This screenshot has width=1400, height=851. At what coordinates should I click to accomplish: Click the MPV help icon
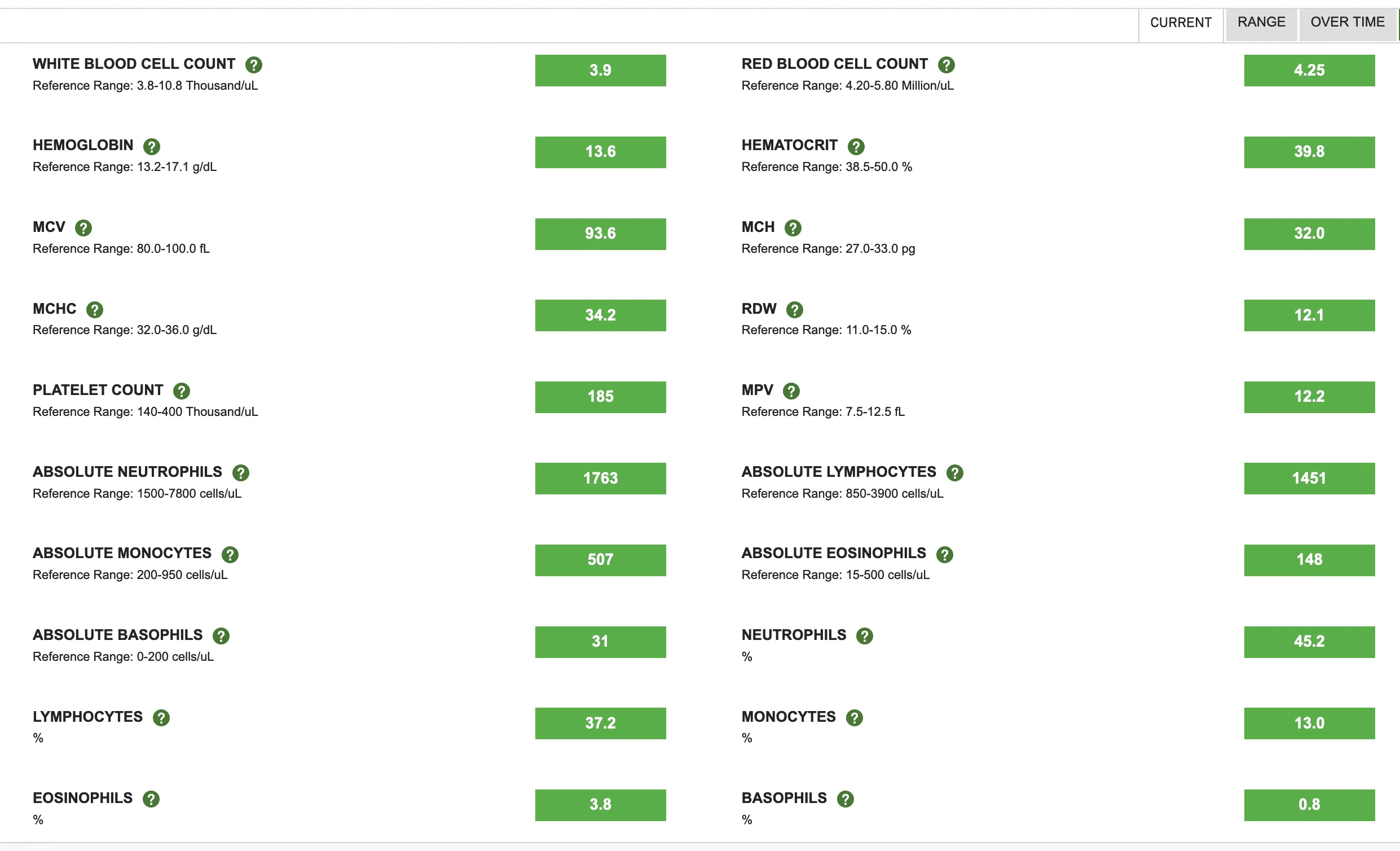[x=791, y=391]
